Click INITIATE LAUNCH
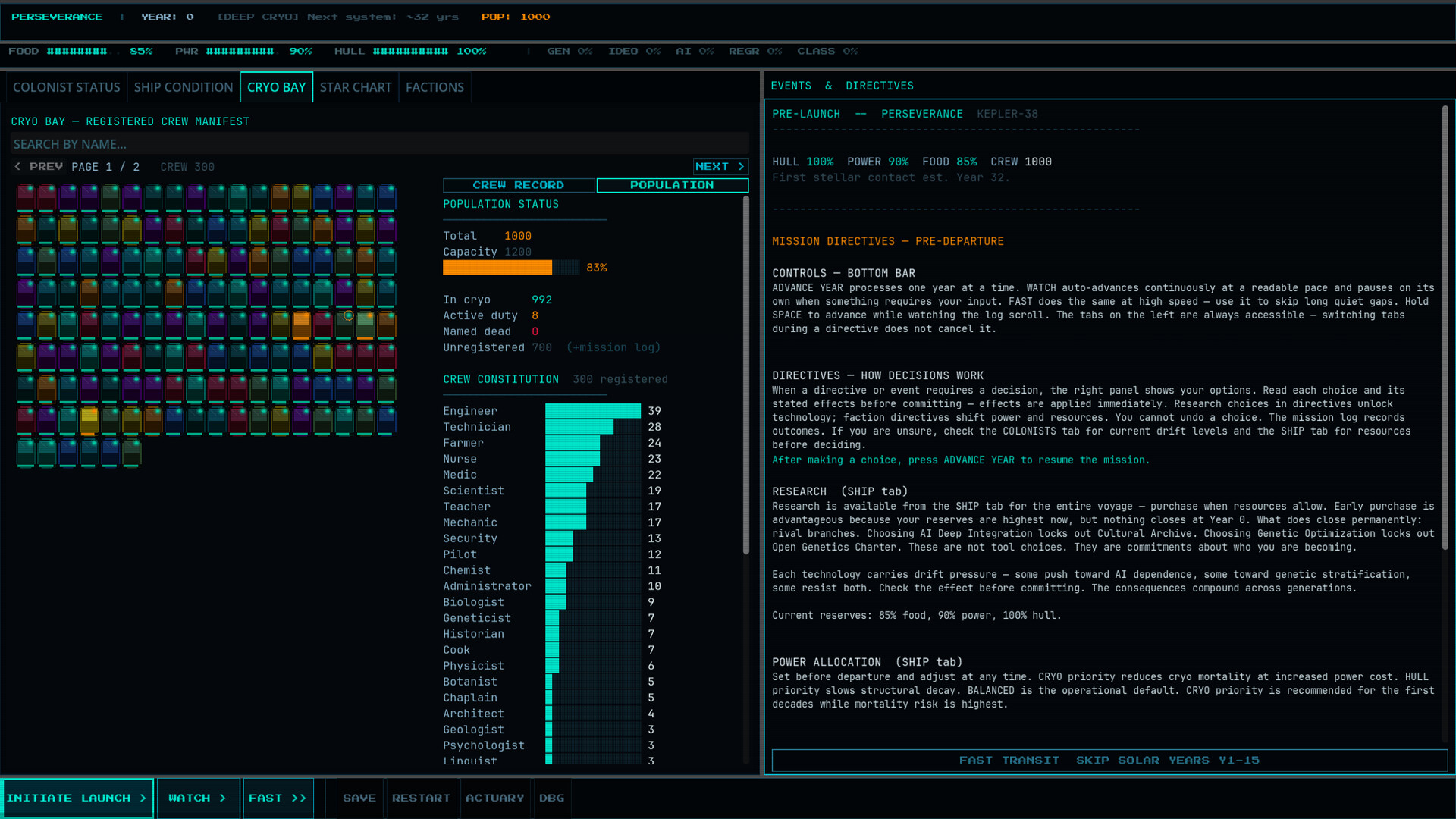 (77, 798)
